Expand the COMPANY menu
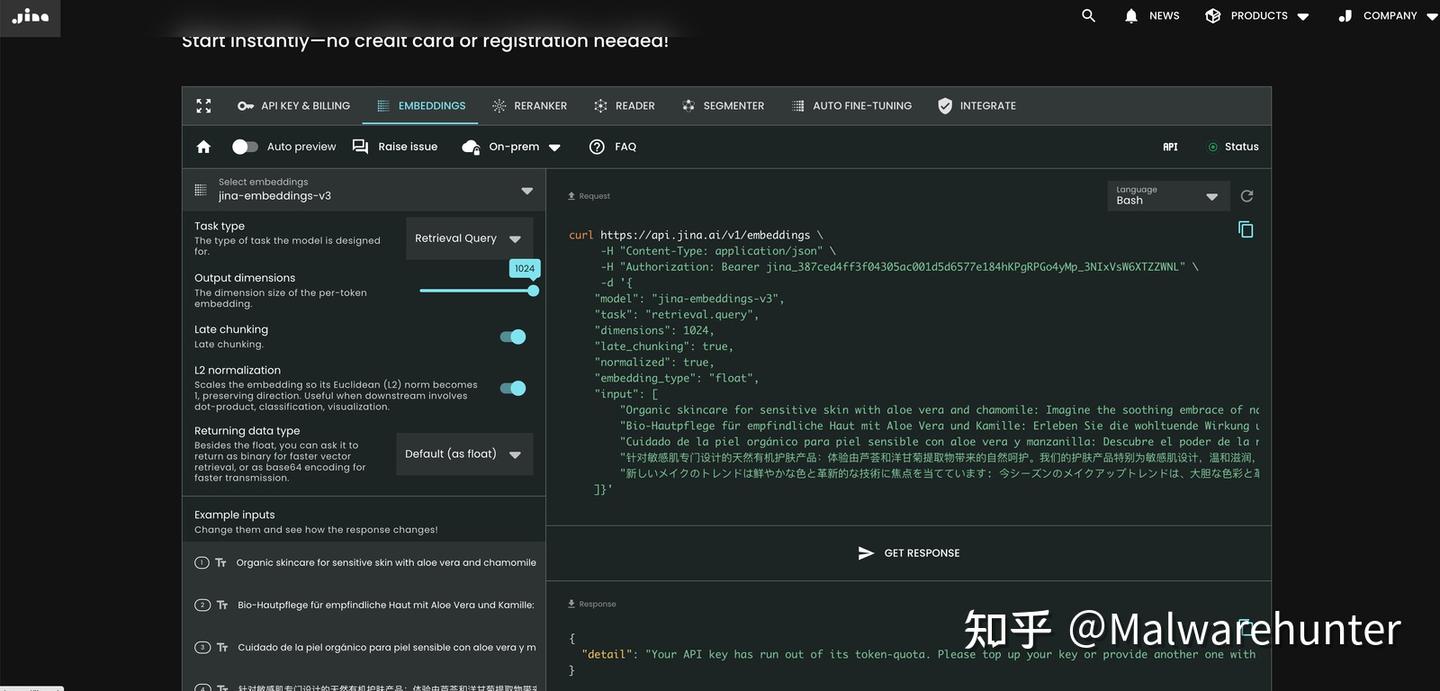Screen dimensions: 1440x691 point(1387,16)
